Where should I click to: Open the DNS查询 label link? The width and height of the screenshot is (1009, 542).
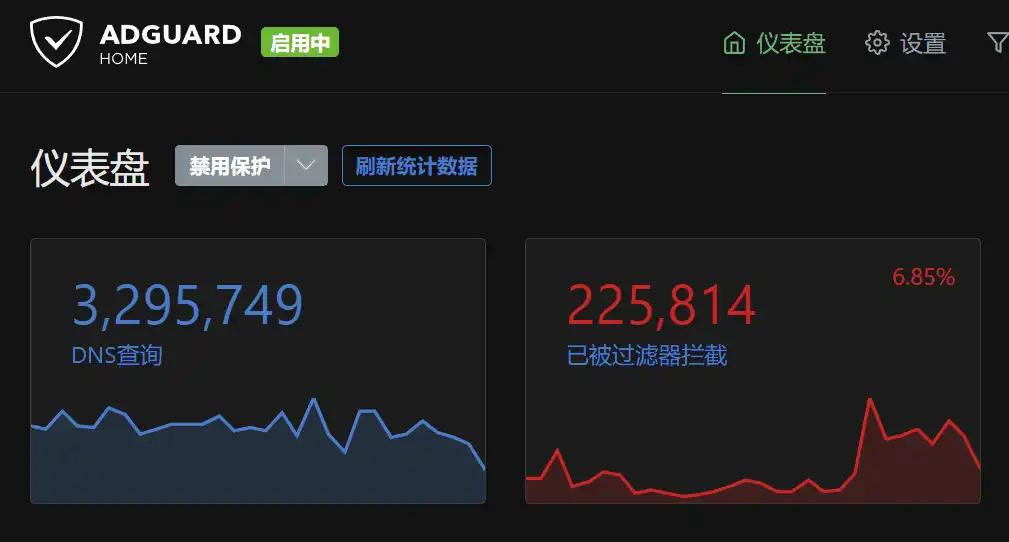coord(117,355)
